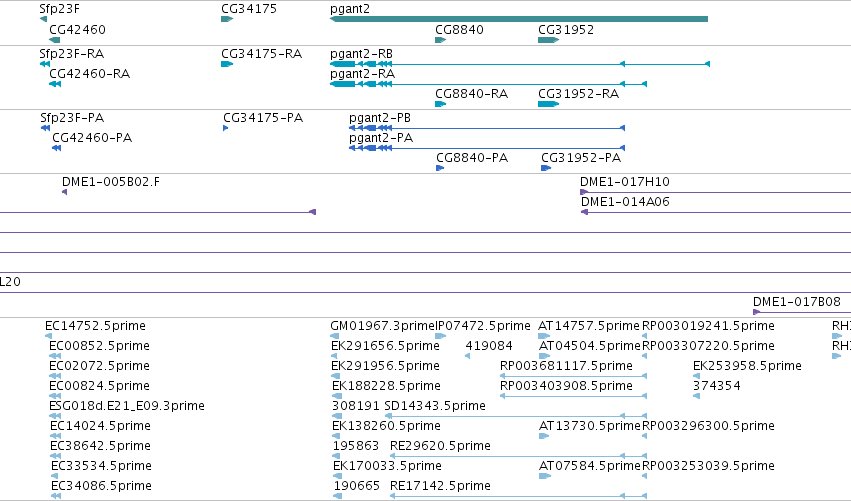Click transcript CG34175-RA

point(227,64)
